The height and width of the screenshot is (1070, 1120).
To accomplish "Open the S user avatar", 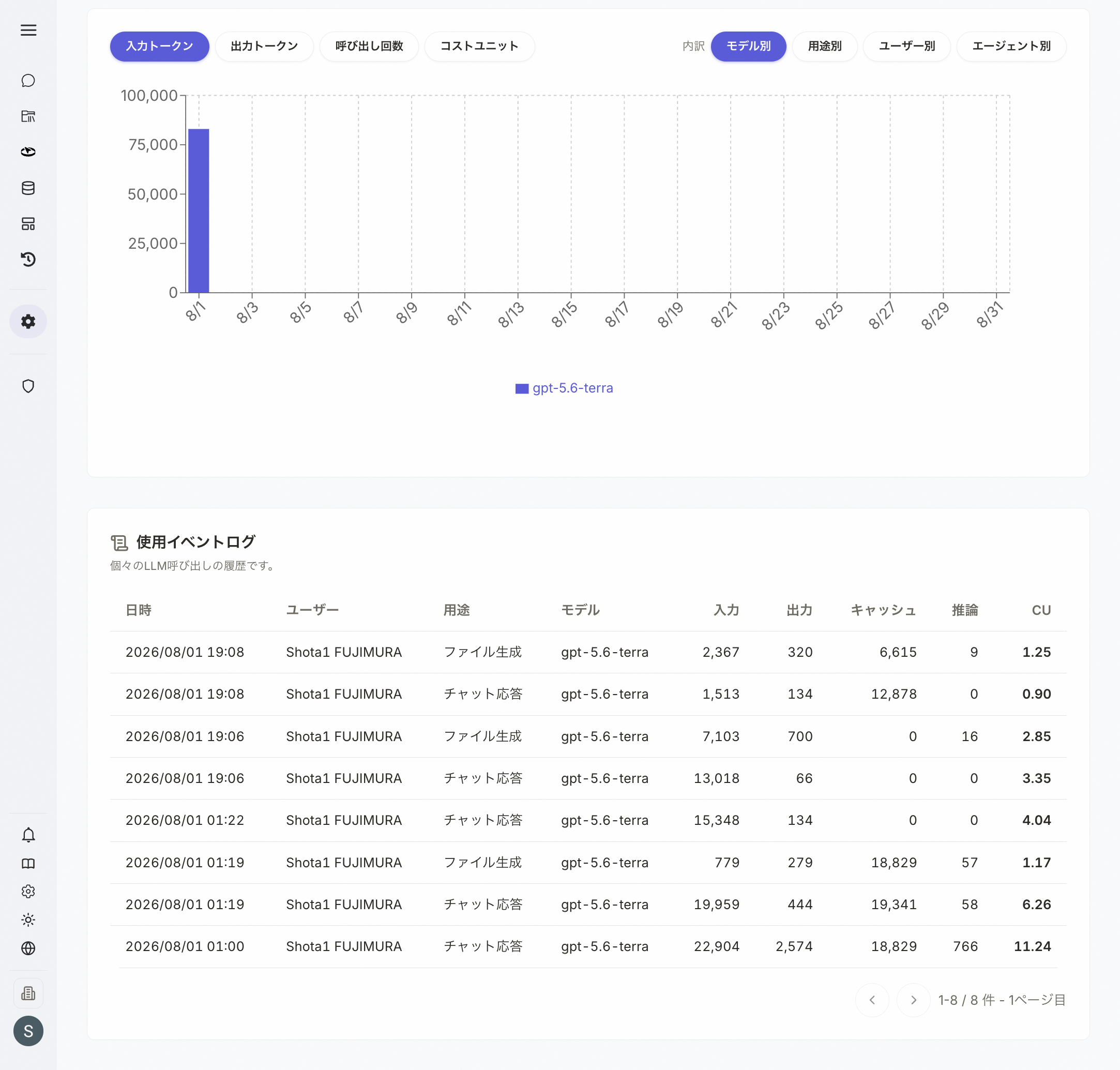I will click(28, 1031).
